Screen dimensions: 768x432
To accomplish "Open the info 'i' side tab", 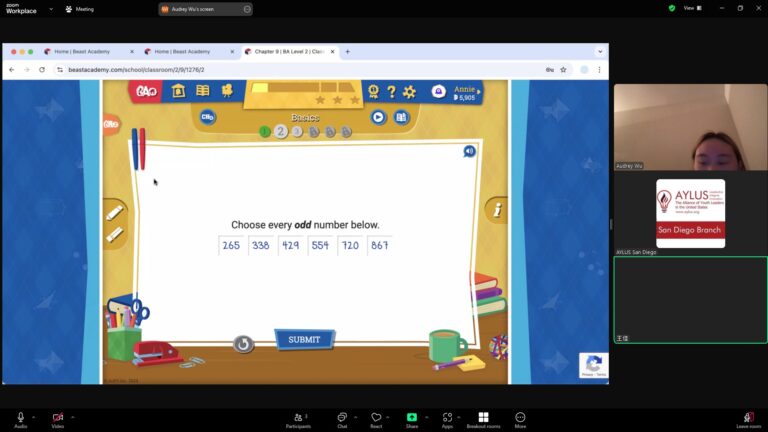I will (496, 210).
